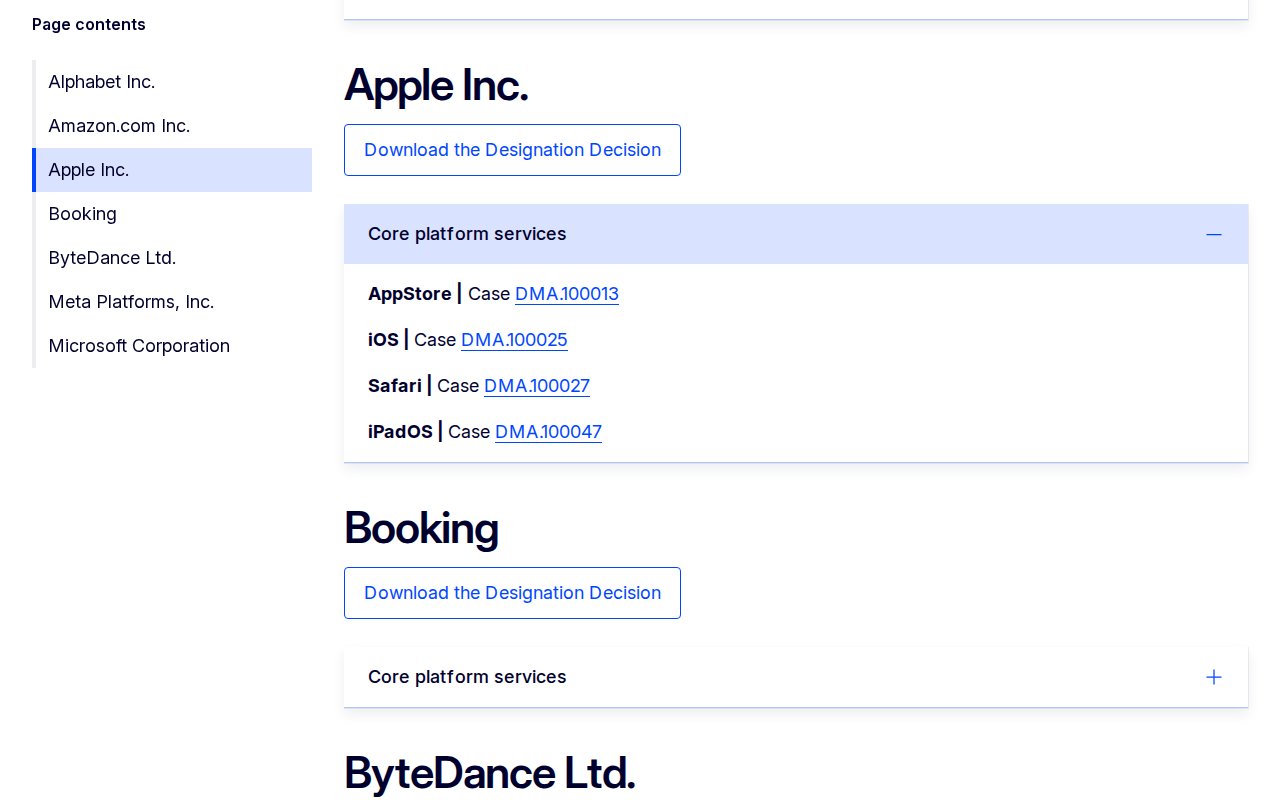Open Safari case DMA.100027 link
This screenshot has height=800, width=1280.
point(537,386)
